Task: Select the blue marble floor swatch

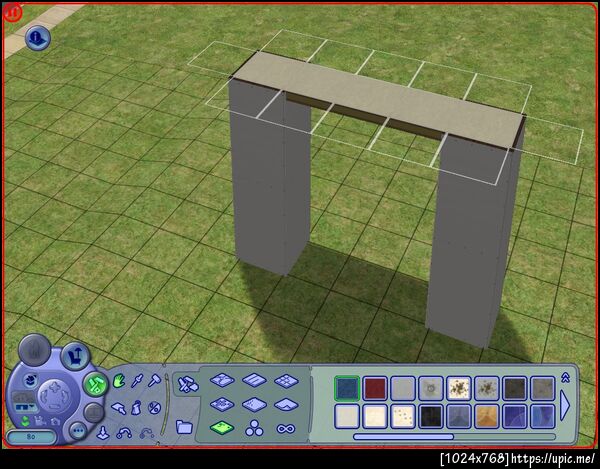Action: pyautogui.click(x=543, y=416)
